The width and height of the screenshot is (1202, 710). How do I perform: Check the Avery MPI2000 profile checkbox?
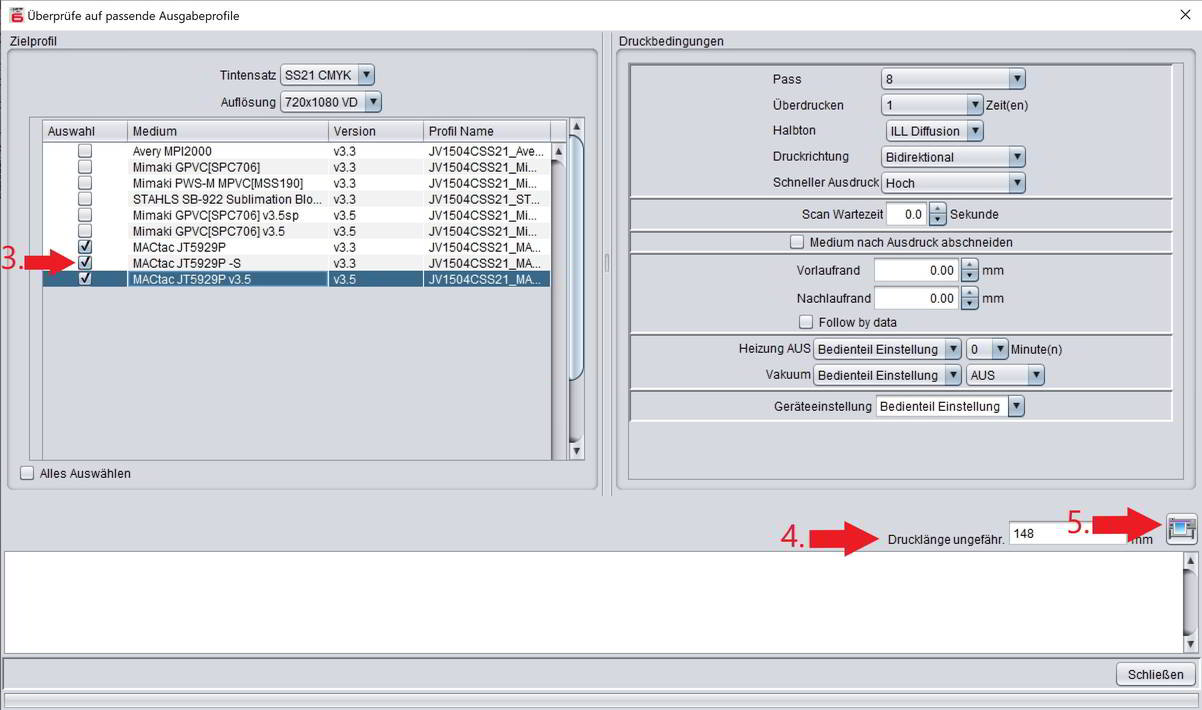(x=85, y=151)
